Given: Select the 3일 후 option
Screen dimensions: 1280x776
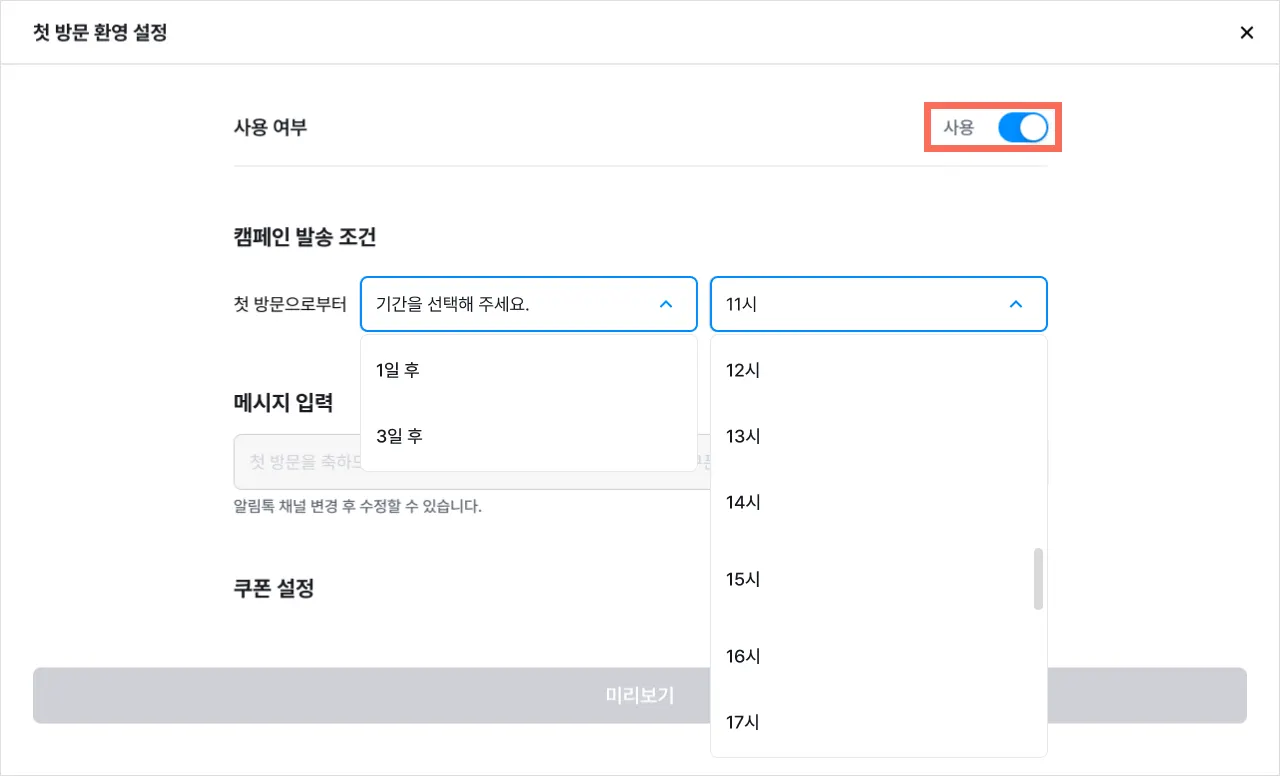Looking at the screenshot, I should pyautogui.click(x=400, y=436).
